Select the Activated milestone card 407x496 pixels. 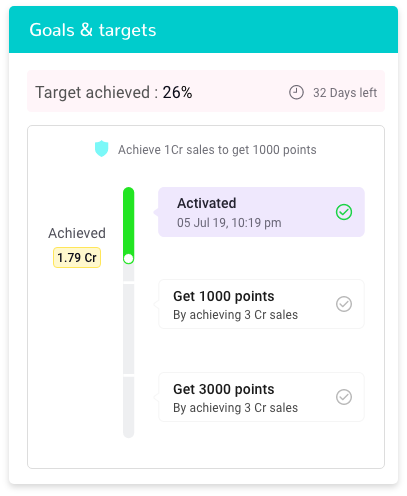pos(261,212)
